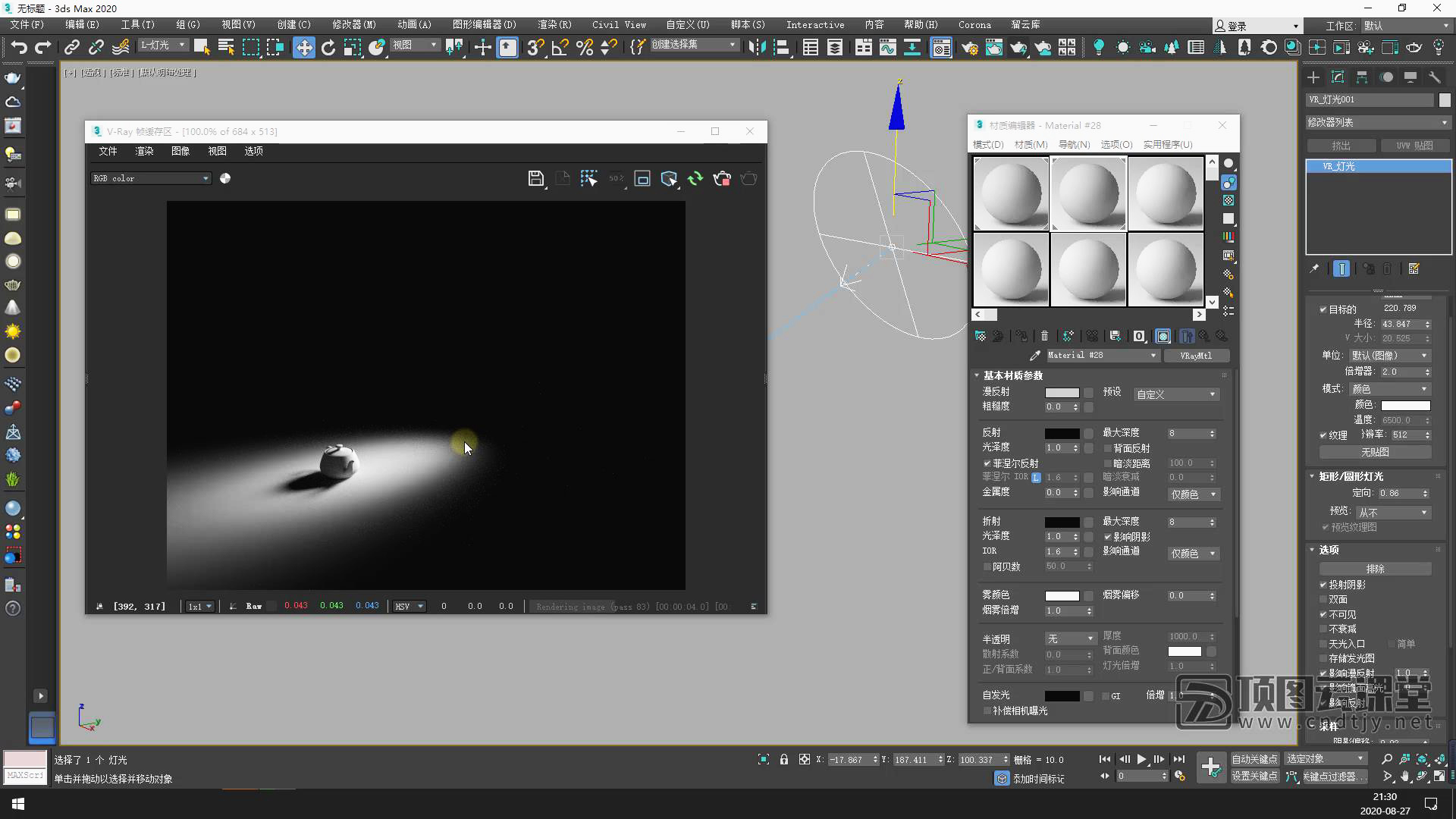Click the VRayMtl material type button
1456x819 pixels.
coord(1195,356)
